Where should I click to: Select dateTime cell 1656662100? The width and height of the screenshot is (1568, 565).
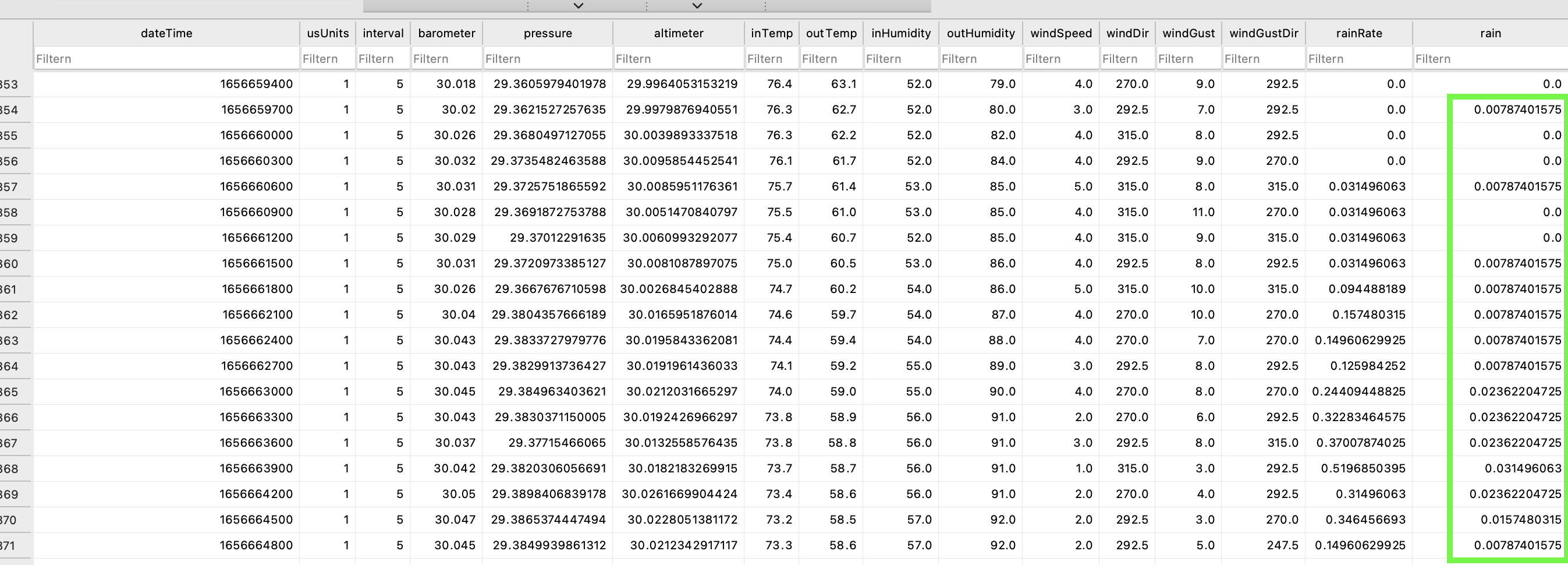click(x=166, y=315)
